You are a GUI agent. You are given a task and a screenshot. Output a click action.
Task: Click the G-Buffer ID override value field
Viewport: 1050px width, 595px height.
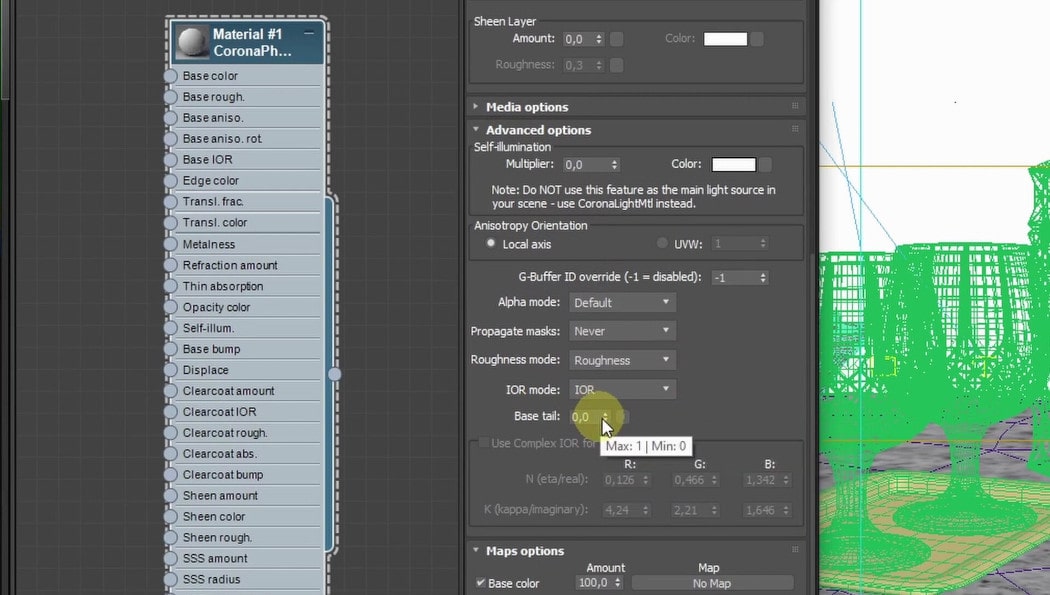[735, 277]
